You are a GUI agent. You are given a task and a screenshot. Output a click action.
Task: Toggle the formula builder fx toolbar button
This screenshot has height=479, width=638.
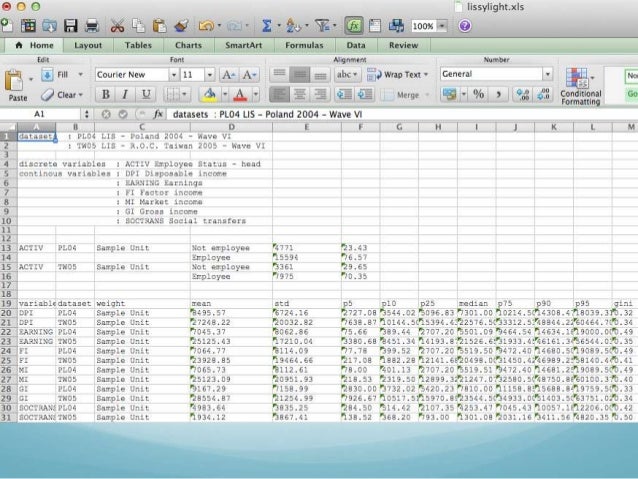click(354, 26)
